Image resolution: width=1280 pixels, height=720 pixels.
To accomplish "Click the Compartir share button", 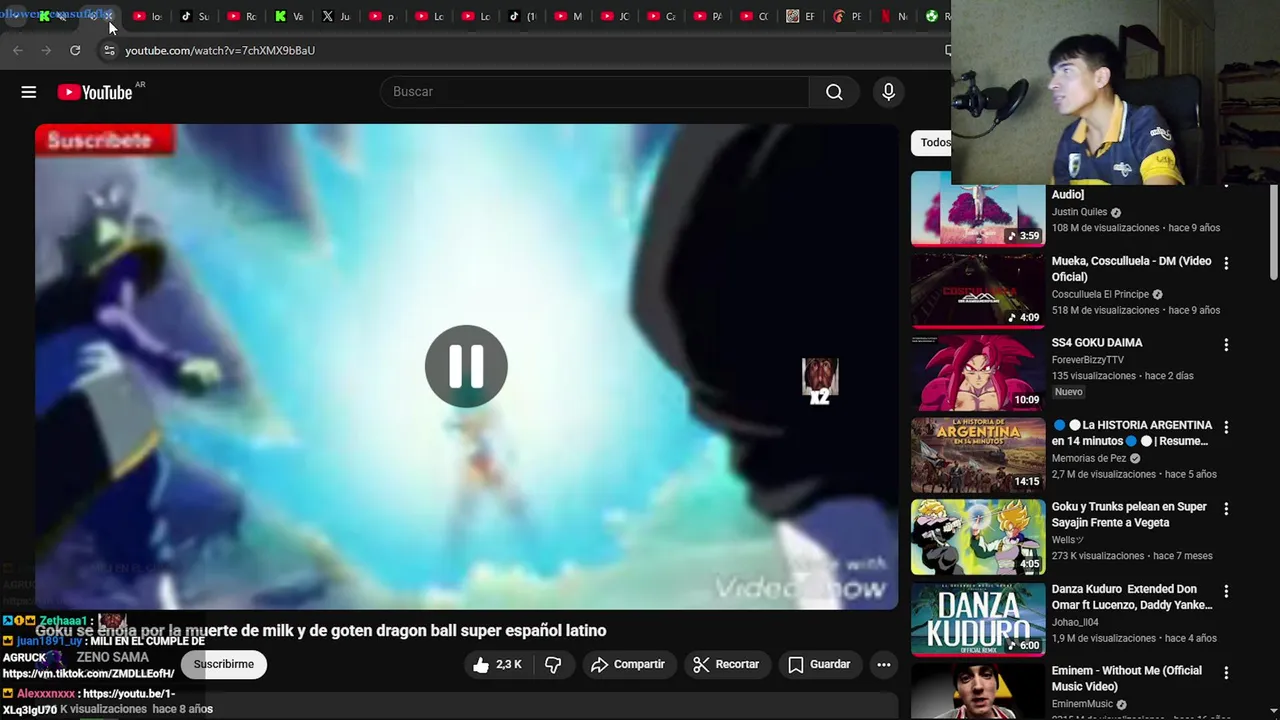I will pyautogui.click(x=628, y=664).
